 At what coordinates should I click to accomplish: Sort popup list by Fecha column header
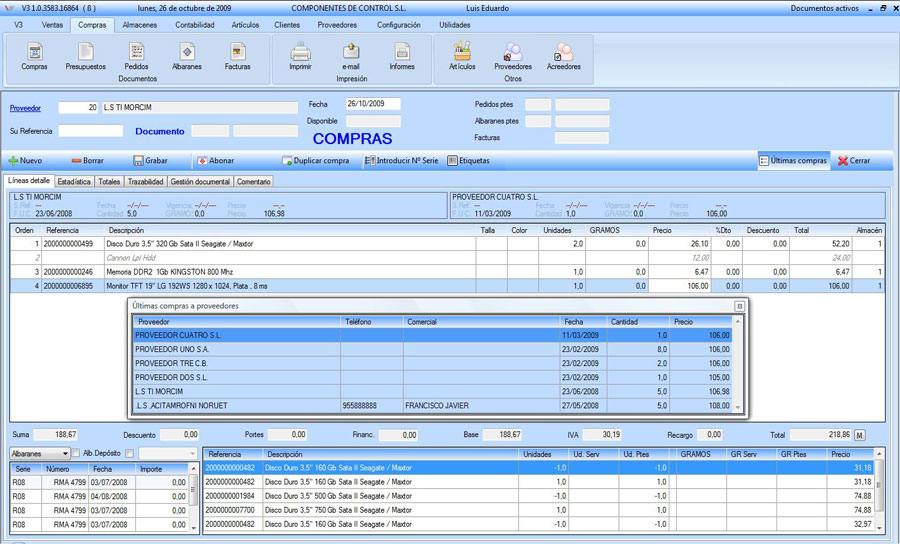(x=583, y=322)
